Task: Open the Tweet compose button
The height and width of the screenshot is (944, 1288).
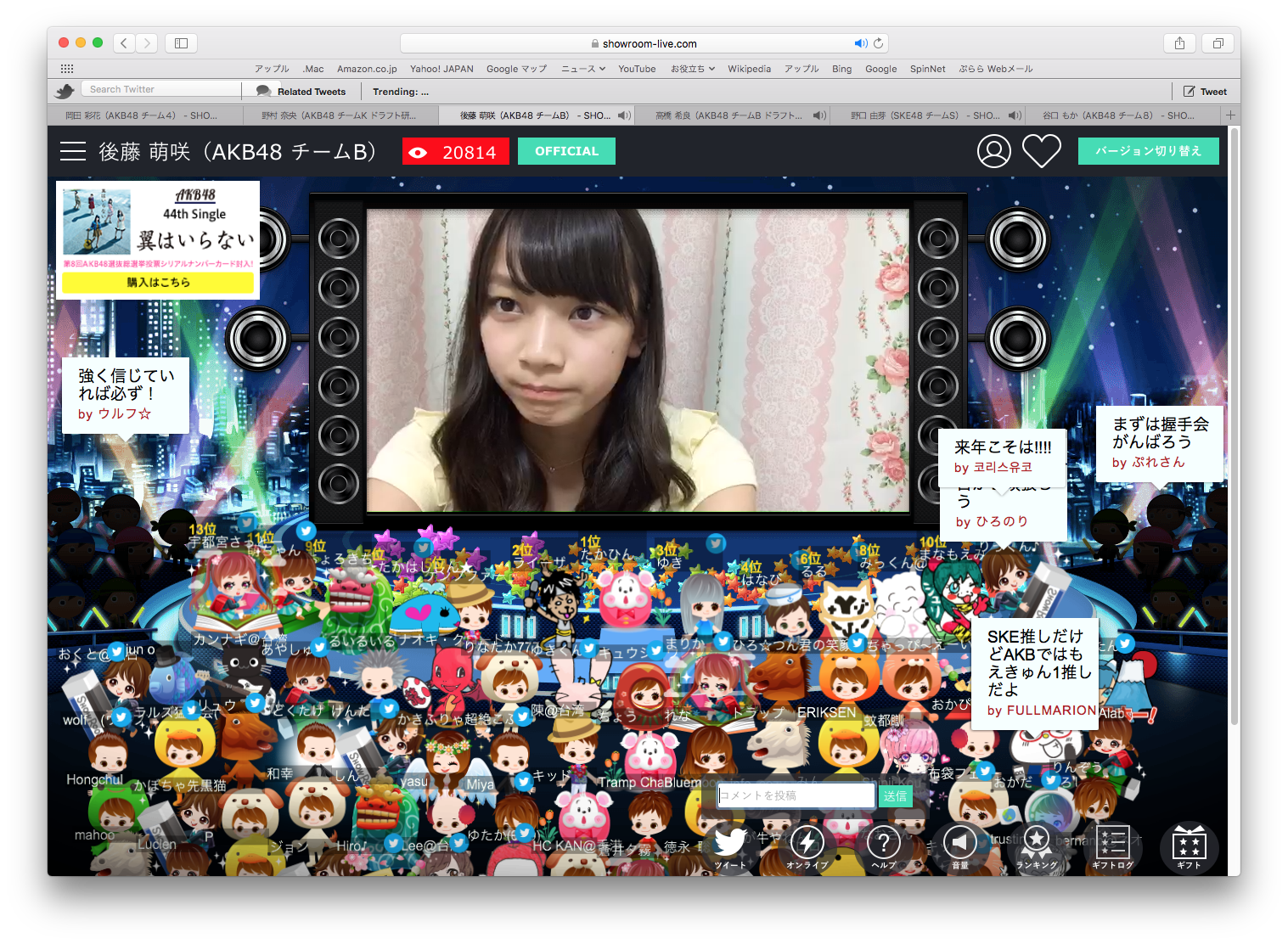Action: tap(1205, 91)
